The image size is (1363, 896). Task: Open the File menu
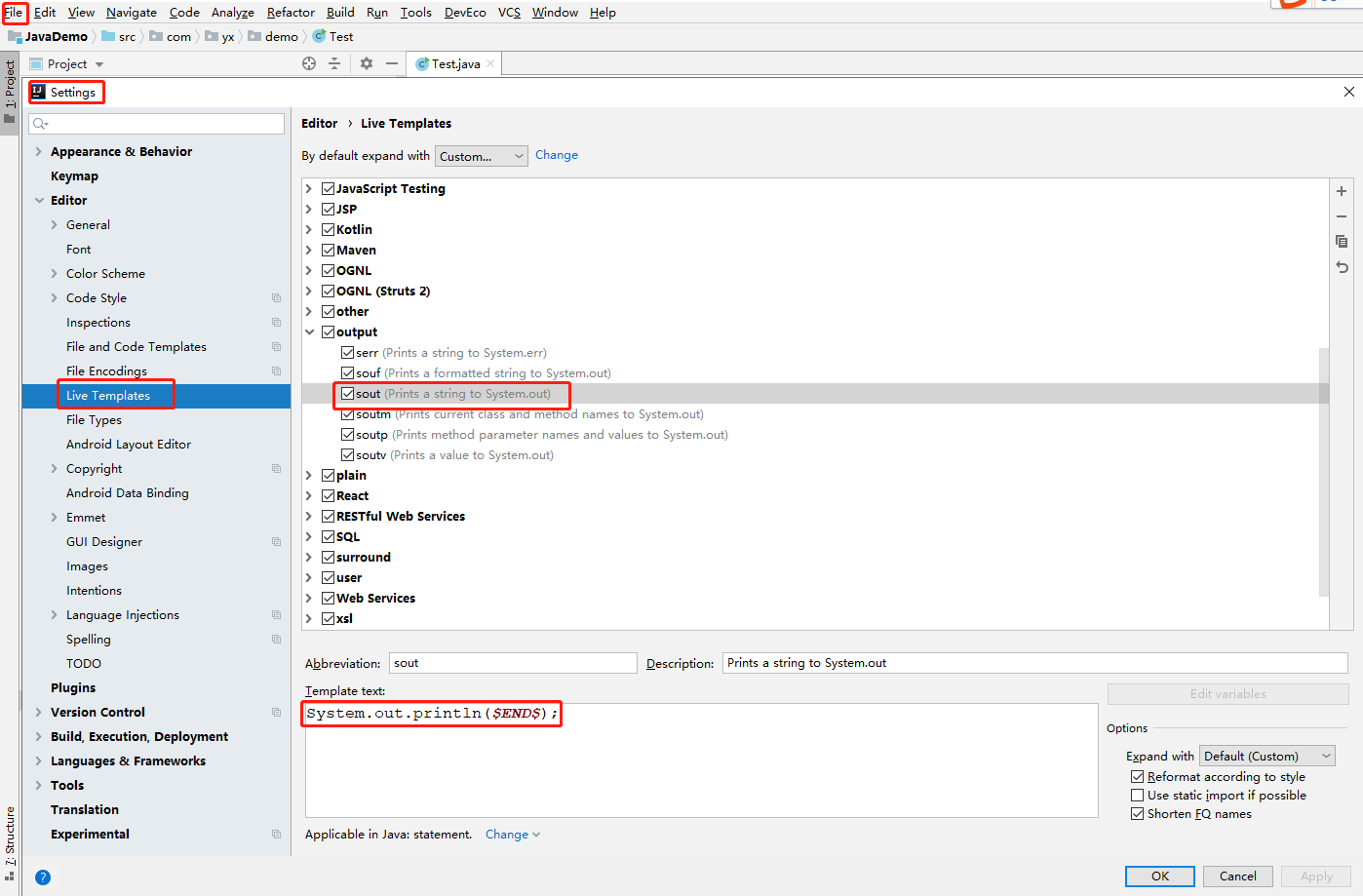[x=14, y=13]
